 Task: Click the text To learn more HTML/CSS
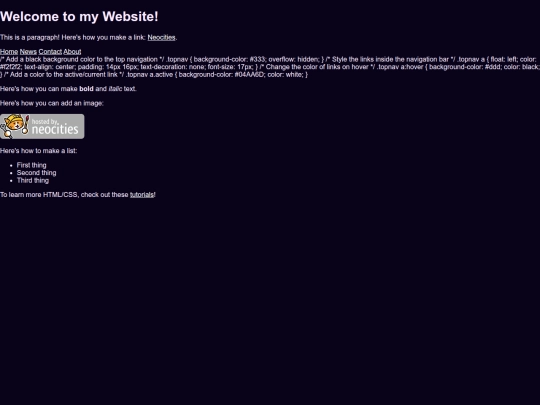39,195
